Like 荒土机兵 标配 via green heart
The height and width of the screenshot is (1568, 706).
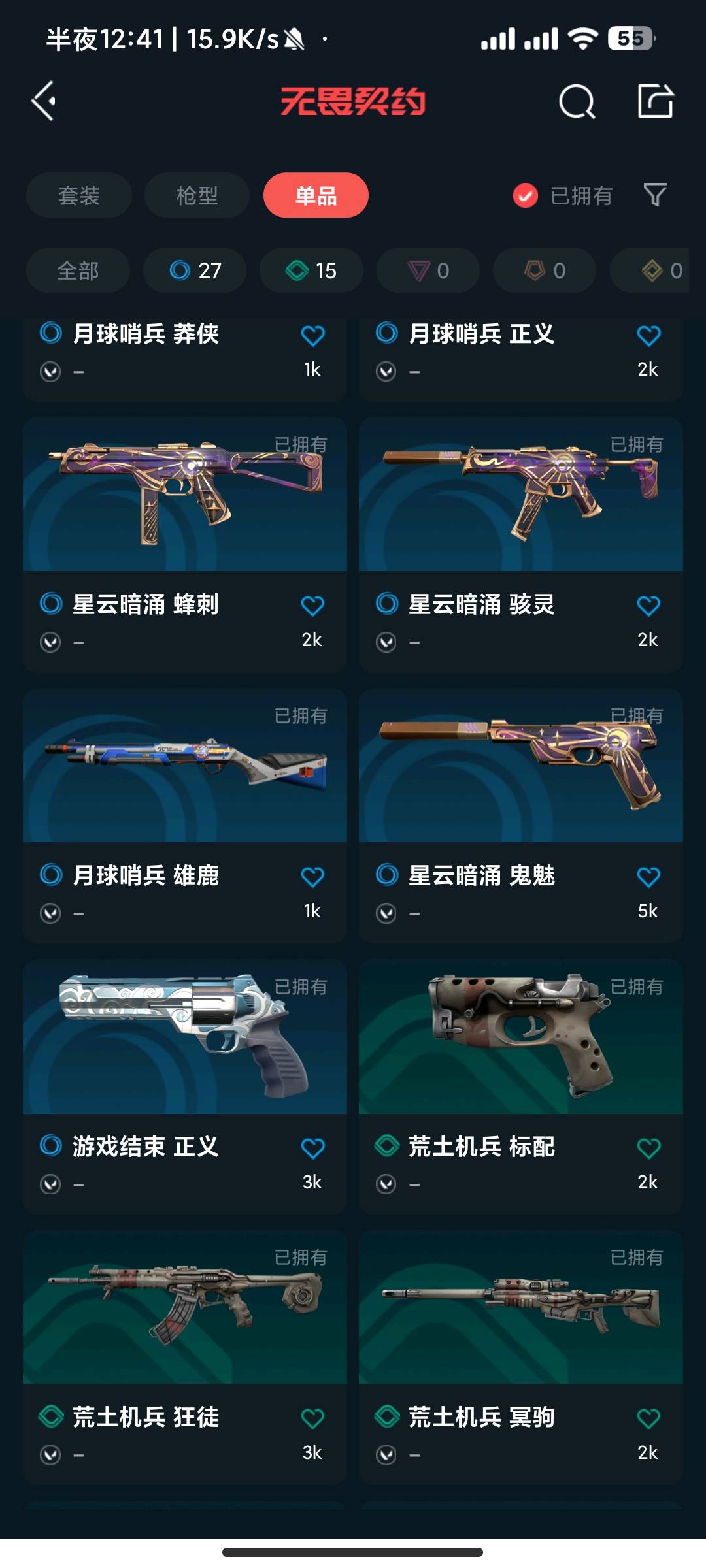[648, 1148]
